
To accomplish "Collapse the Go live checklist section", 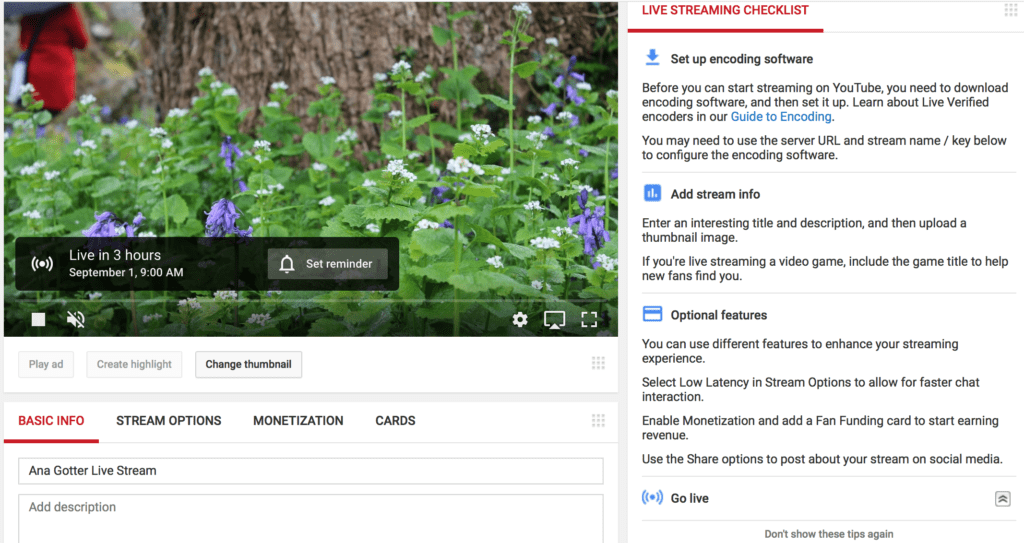I will (x=1002, y=498).
